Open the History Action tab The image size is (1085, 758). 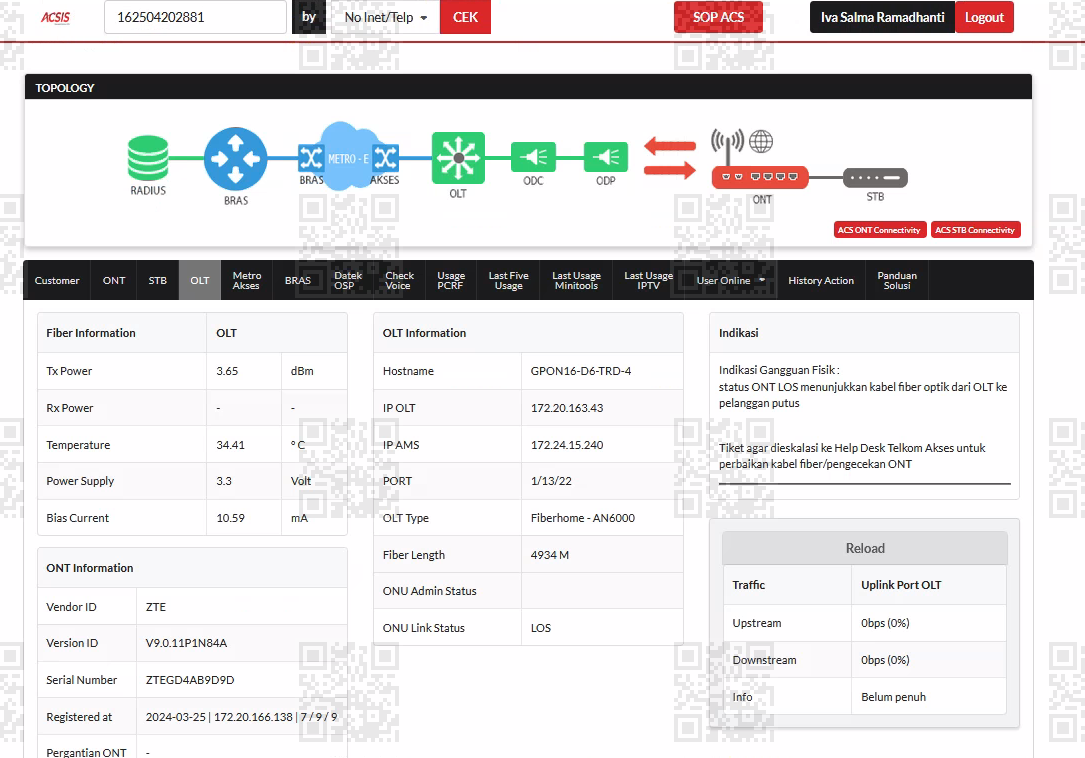[x=821, y=280]
